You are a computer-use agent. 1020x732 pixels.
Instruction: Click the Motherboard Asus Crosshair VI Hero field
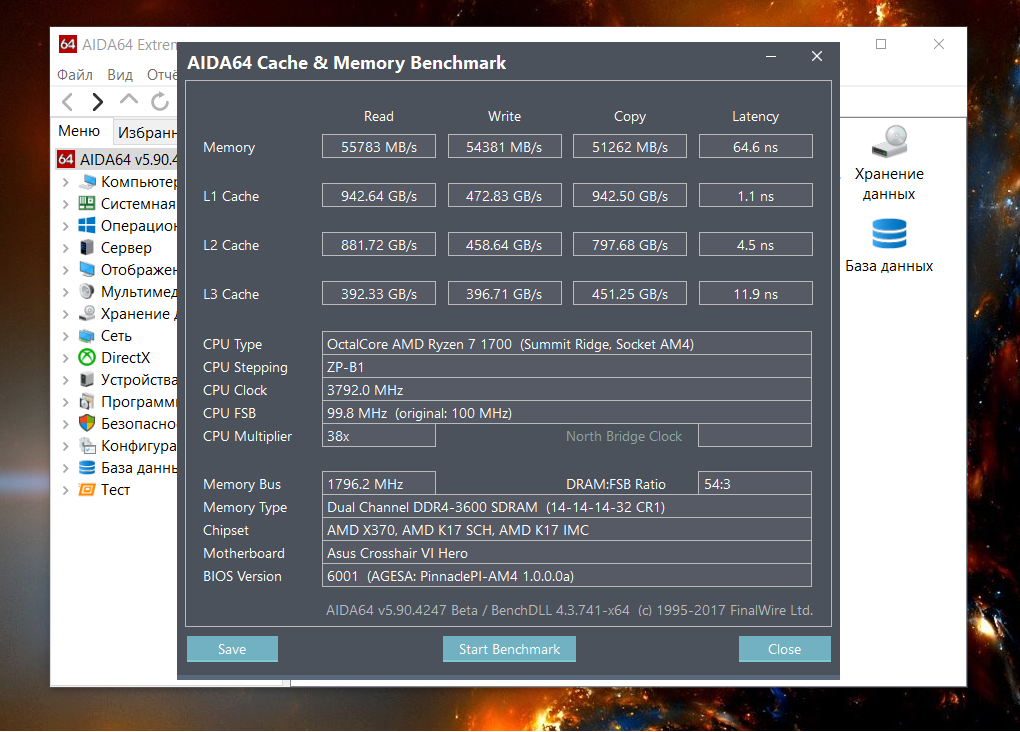pyautogui.click(x=567, y=553)
